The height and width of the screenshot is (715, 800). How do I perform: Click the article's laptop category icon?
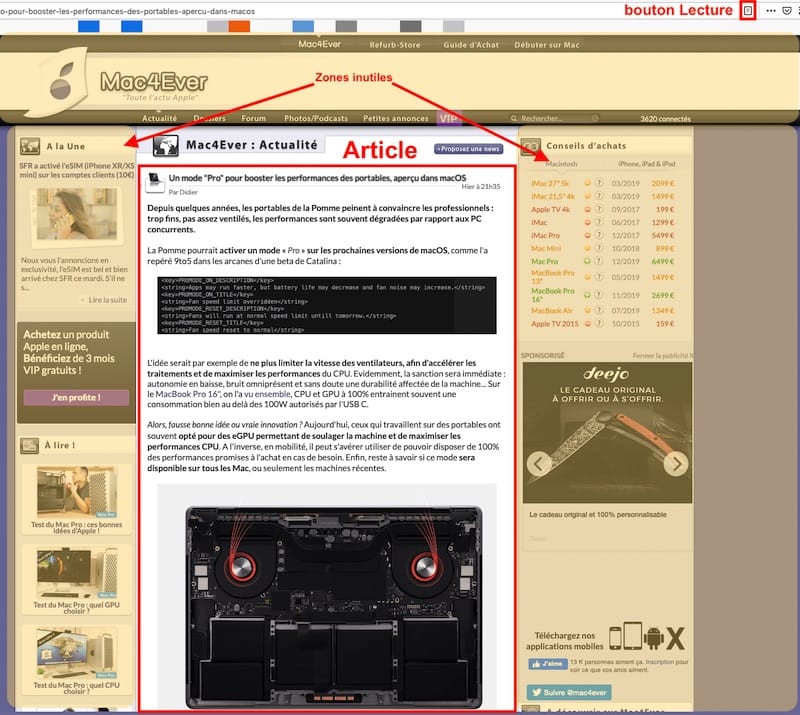pos(155,182)
